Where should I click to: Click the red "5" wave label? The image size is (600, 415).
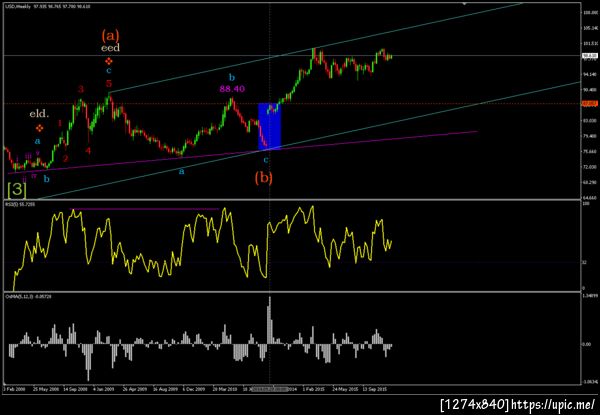coord(109,83)
